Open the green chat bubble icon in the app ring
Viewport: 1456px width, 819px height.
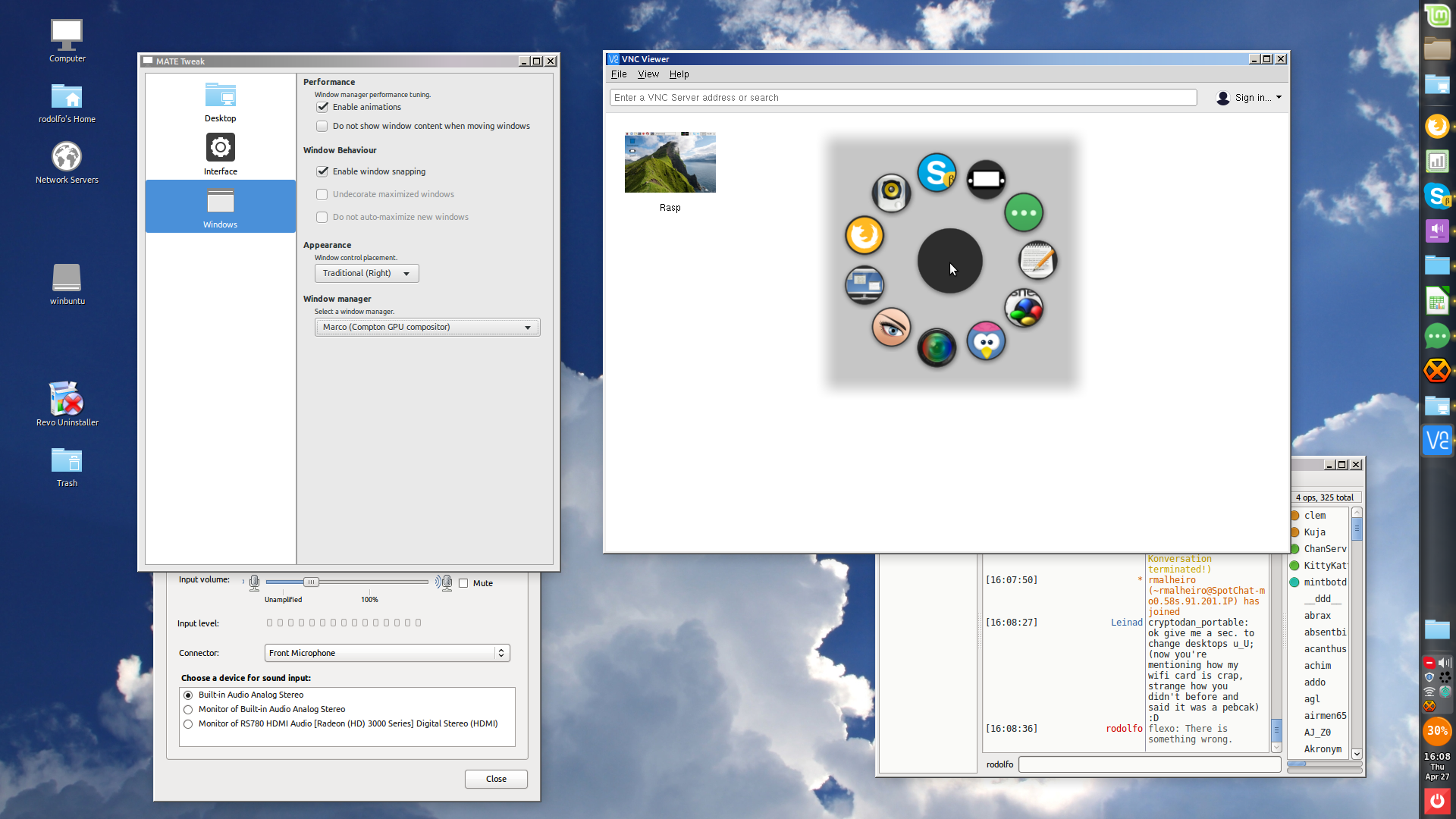1024,213
